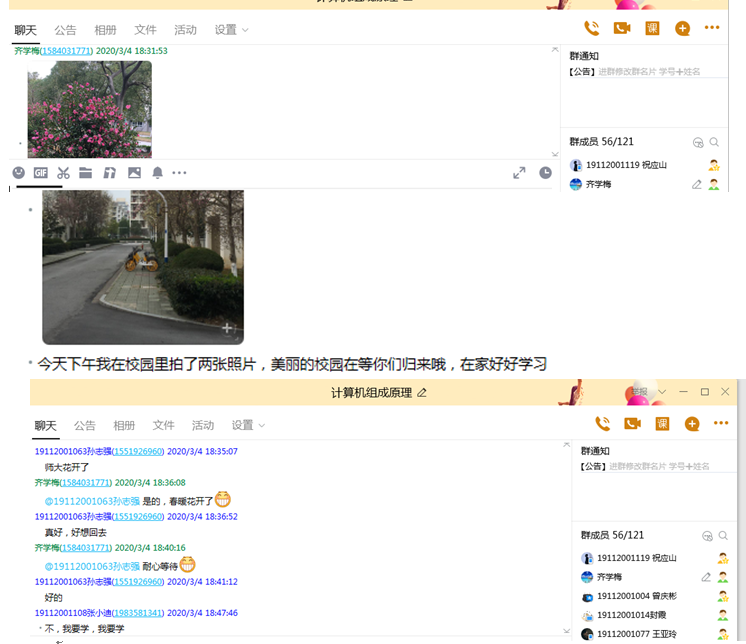The image size is (746, 644).
Task: Switch to 公告 tab in lower window
Action: [85, 425]
